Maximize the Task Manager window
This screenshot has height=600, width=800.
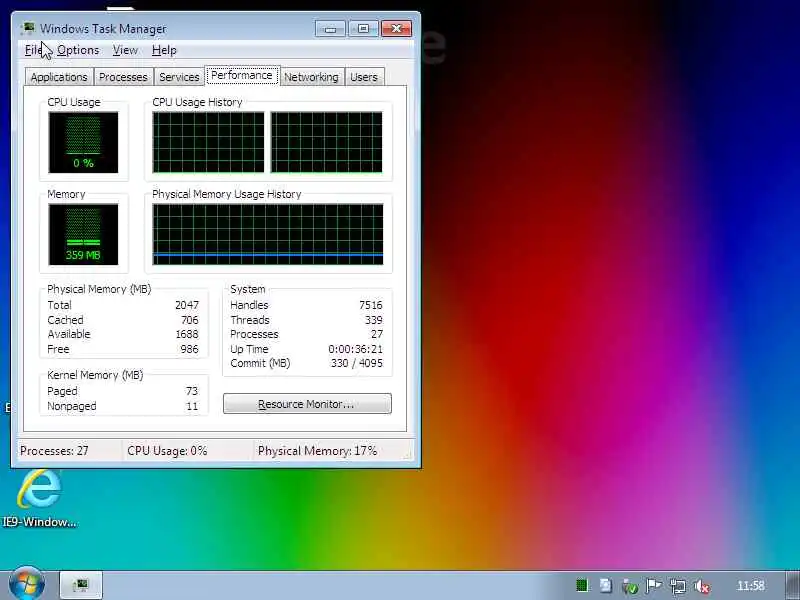point(363,29)
